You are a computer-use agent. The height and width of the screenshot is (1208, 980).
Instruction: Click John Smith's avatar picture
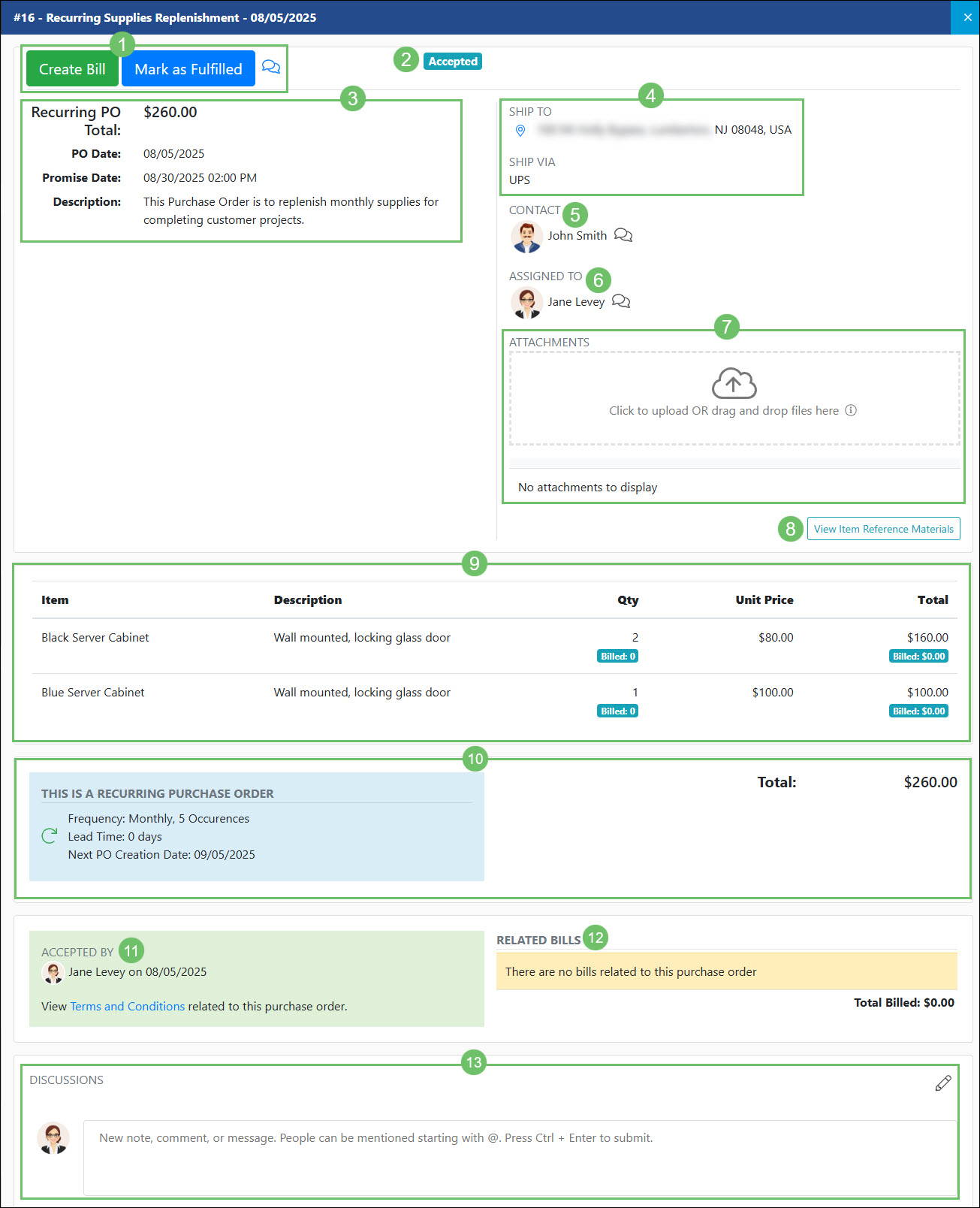coord(526,237)
